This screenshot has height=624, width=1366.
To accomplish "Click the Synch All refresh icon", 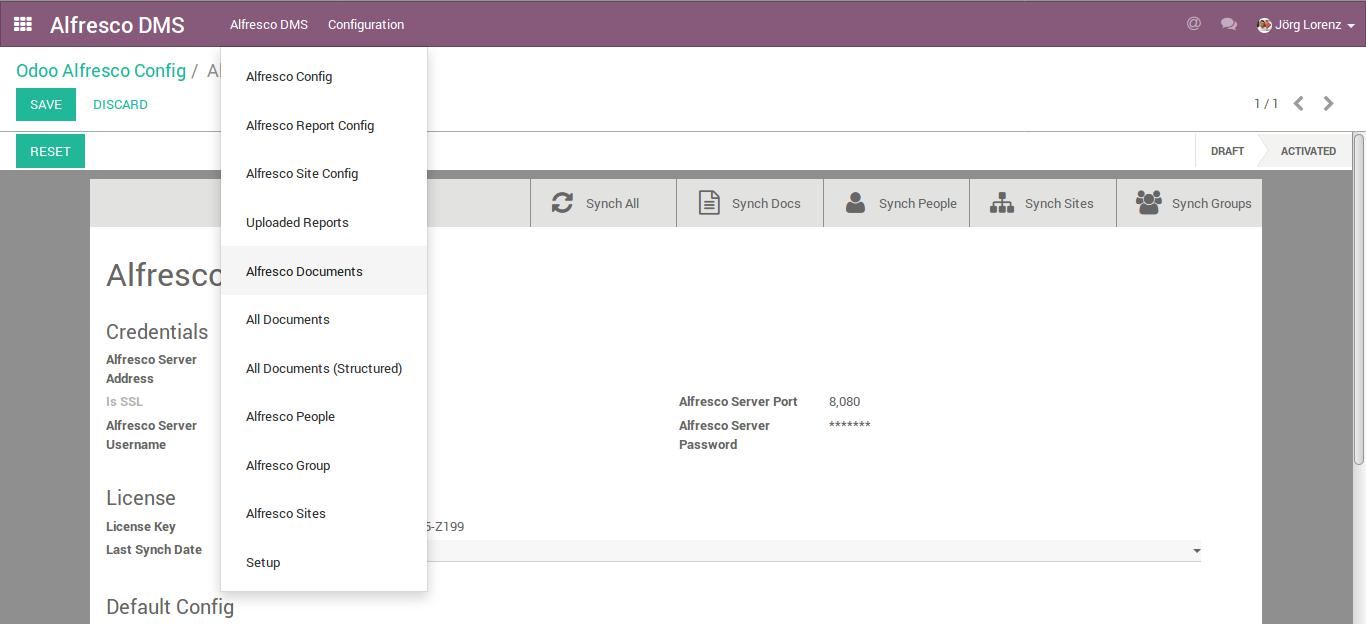I will (x=562, y=203).
